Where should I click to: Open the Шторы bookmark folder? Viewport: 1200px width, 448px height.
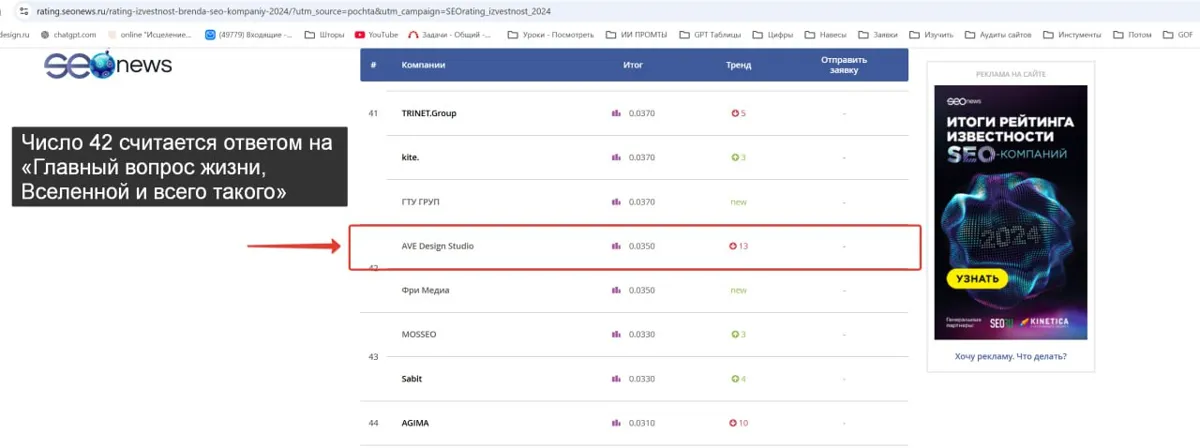point(324,34)
